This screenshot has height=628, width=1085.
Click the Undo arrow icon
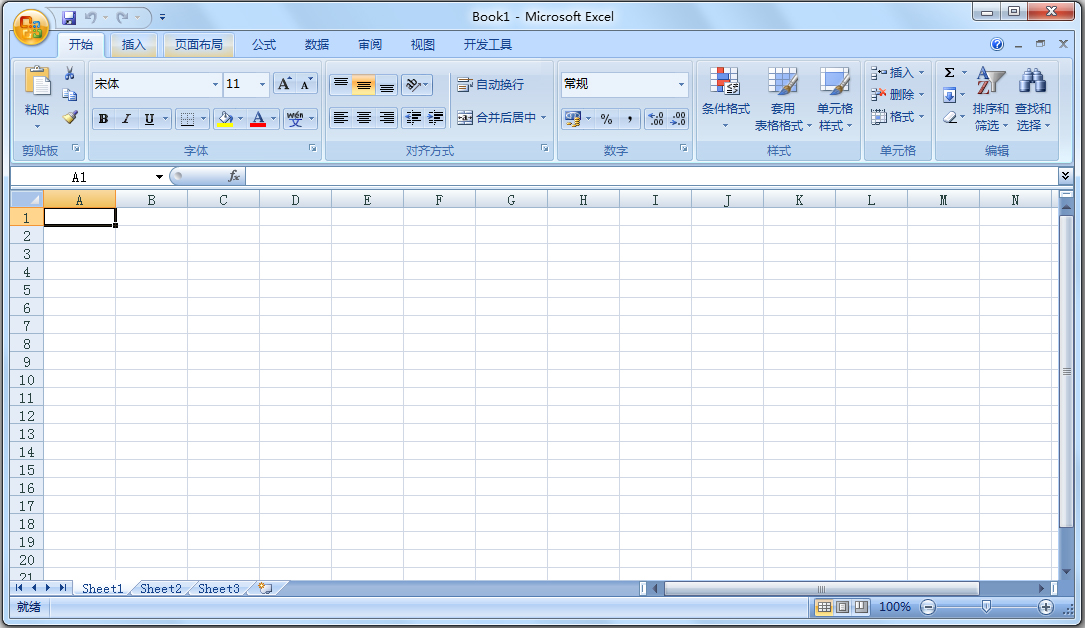coord(91,17)
